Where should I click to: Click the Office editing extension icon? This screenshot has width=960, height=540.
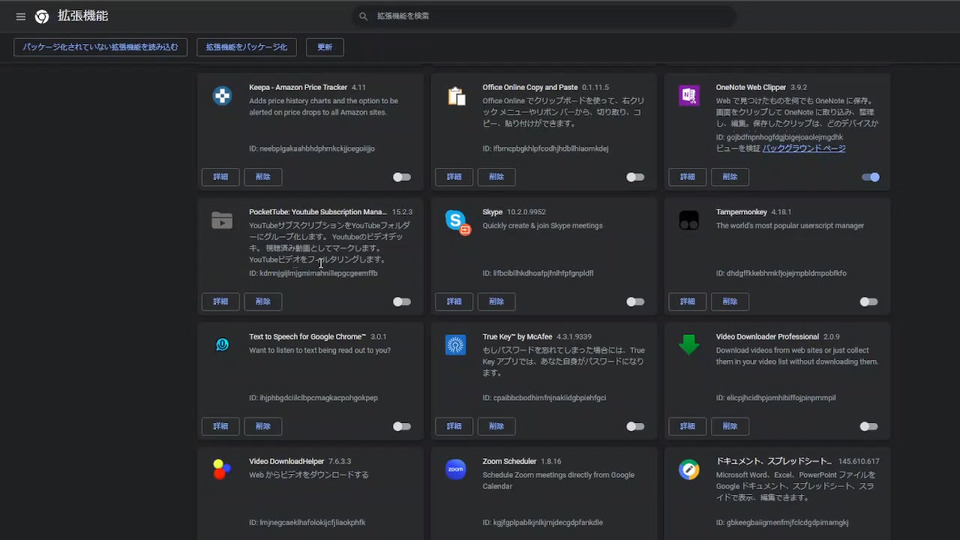click(x=689, y=470)
